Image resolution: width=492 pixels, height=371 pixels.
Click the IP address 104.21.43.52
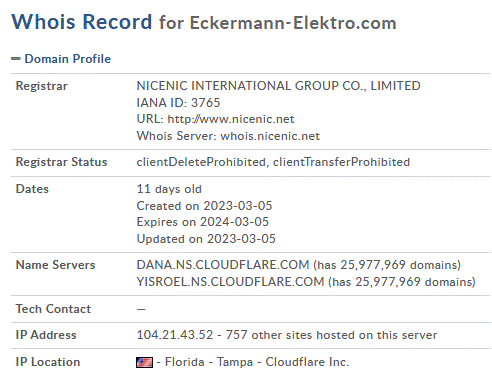coord(175,335)
